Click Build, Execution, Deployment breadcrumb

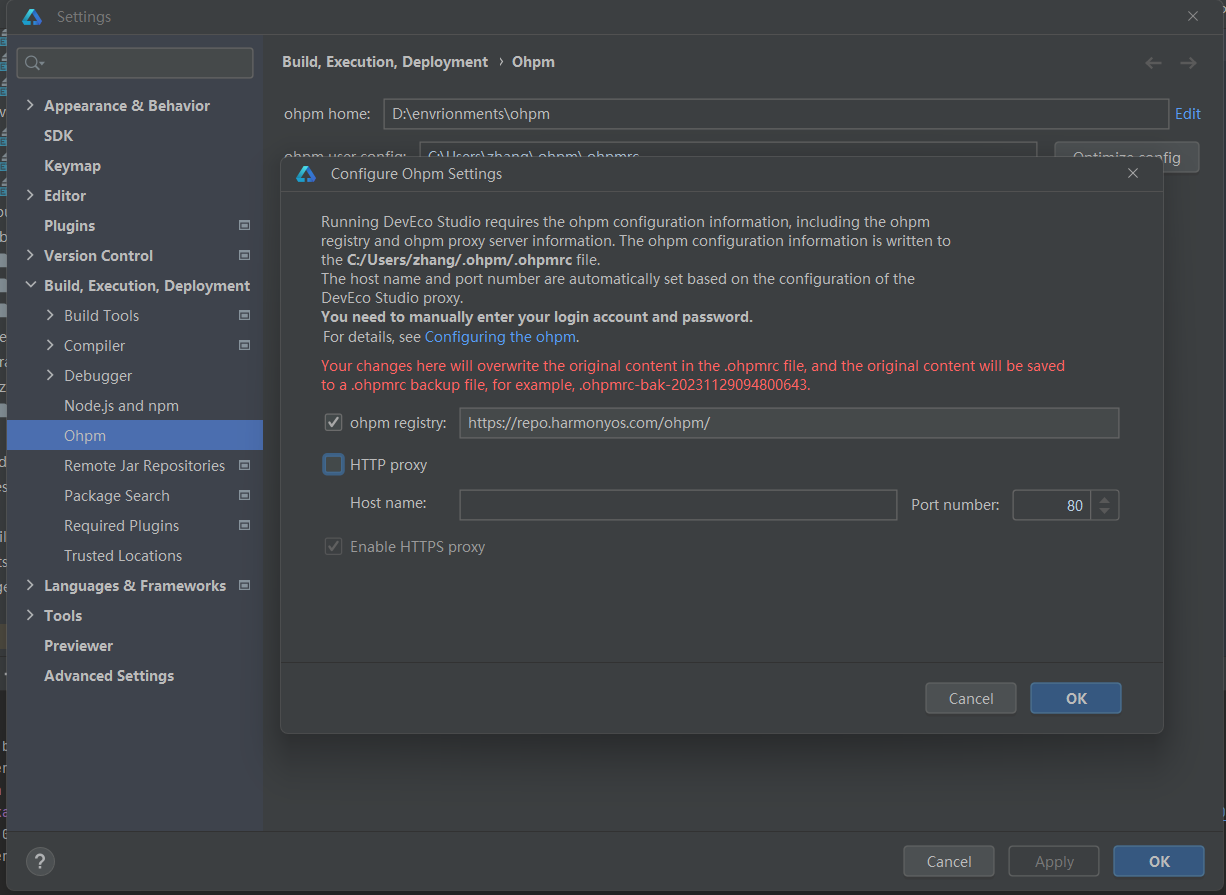pyautogui.click(x=385, y=62)
